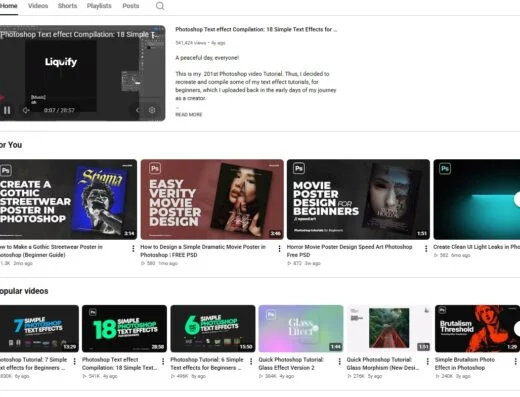Screen dimensions: 520x397
Task: Mute the featured video volume icon
Action: point(26,110)
